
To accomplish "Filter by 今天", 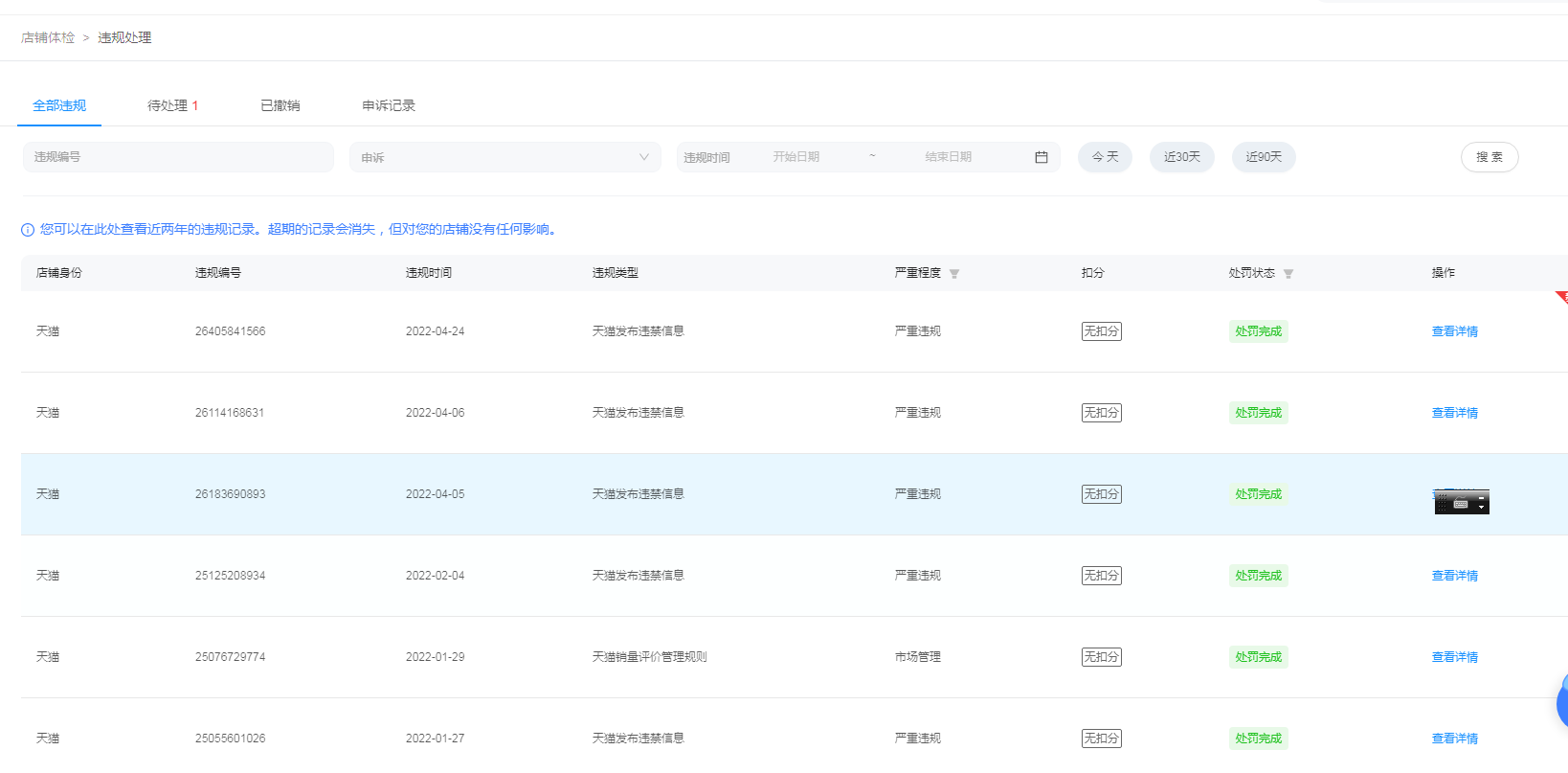I will click(1105, 157).
